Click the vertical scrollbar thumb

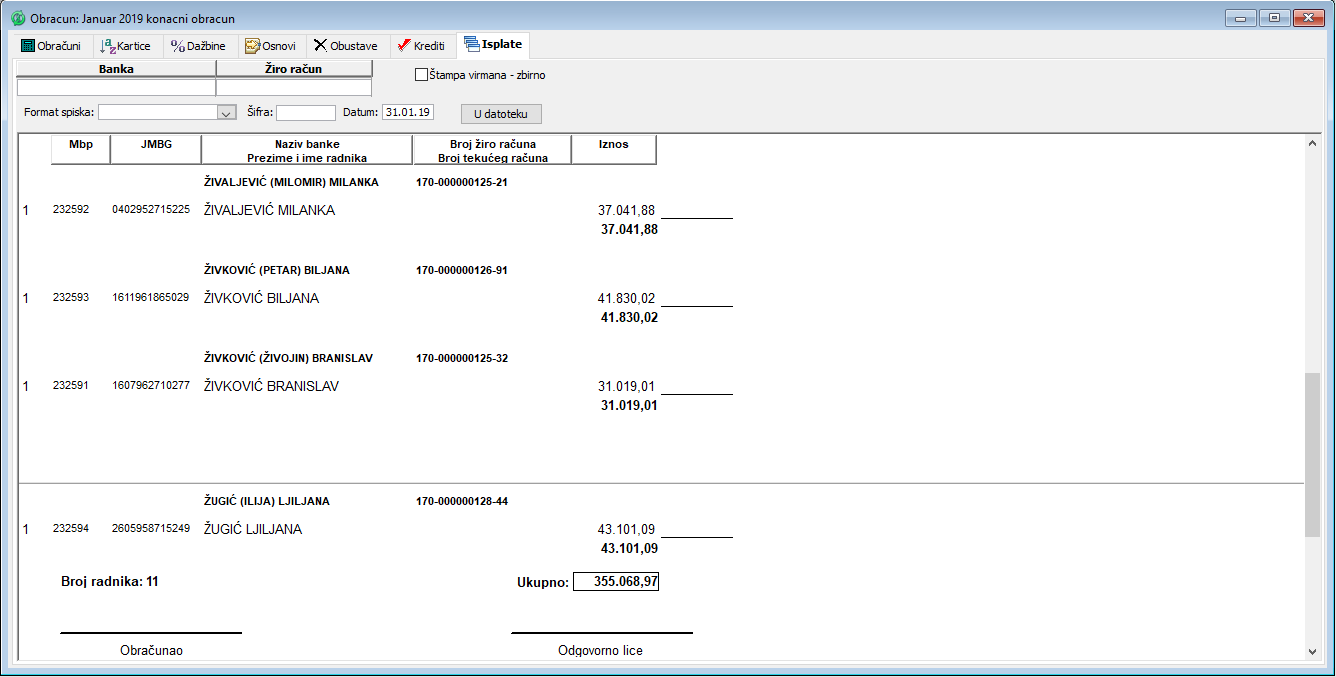pyautogui.click(x=1312, y=455)
